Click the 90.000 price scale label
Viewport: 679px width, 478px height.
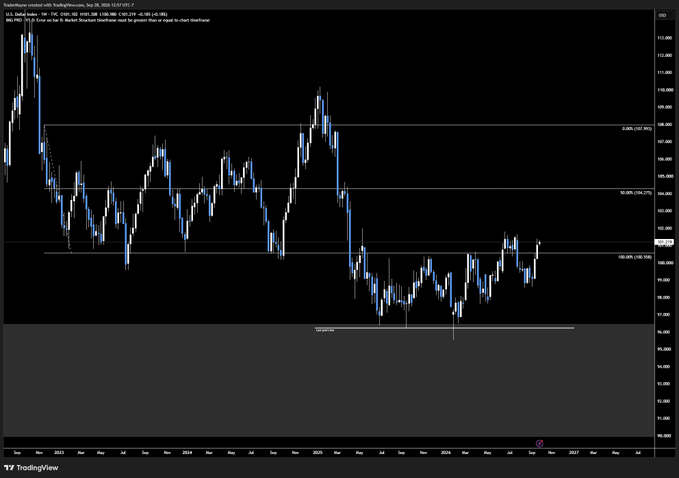(x=665, y=436)
